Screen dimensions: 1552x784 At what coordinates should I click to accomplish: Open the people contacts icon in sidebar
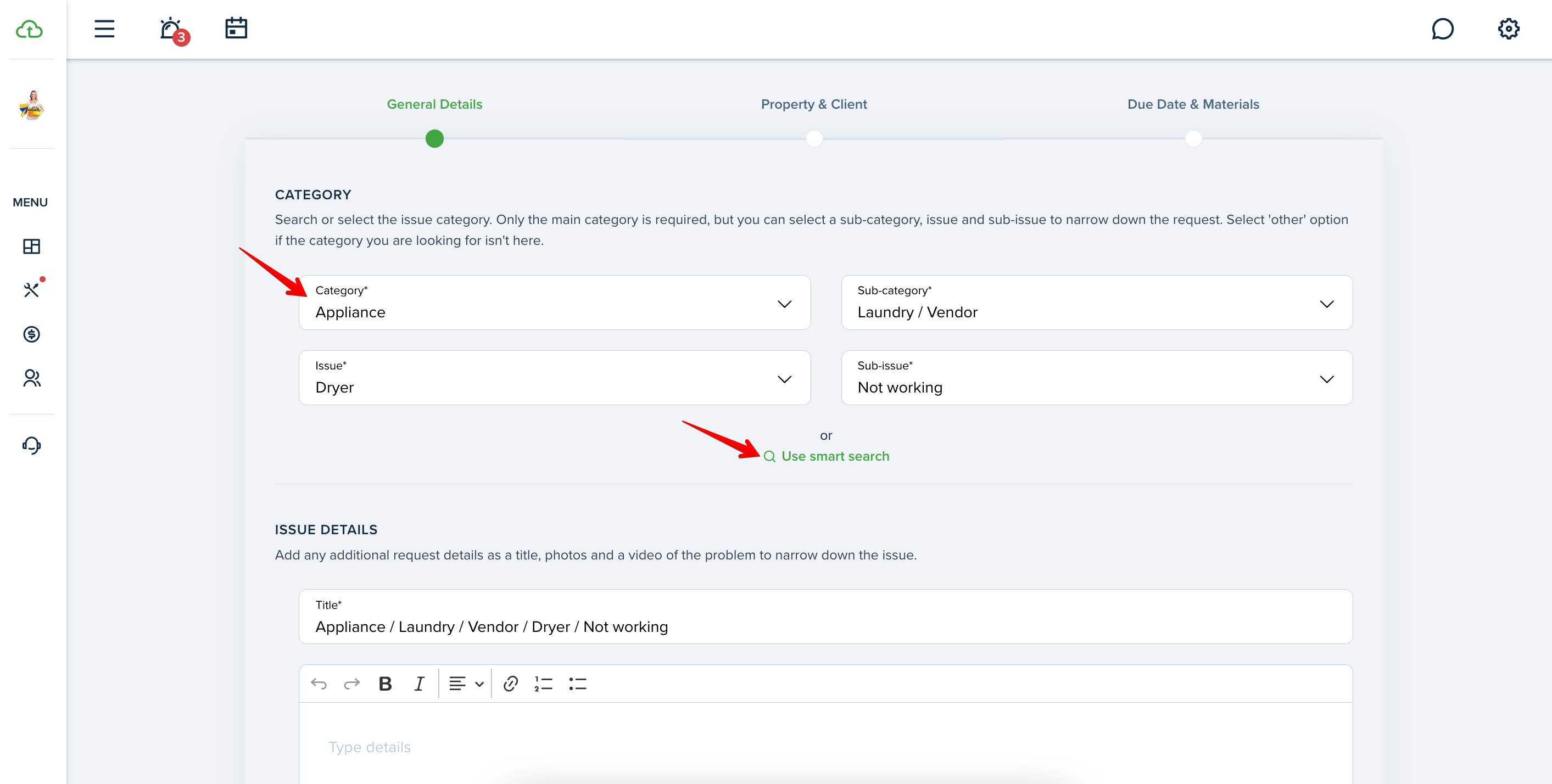click(x=31, y=378)
